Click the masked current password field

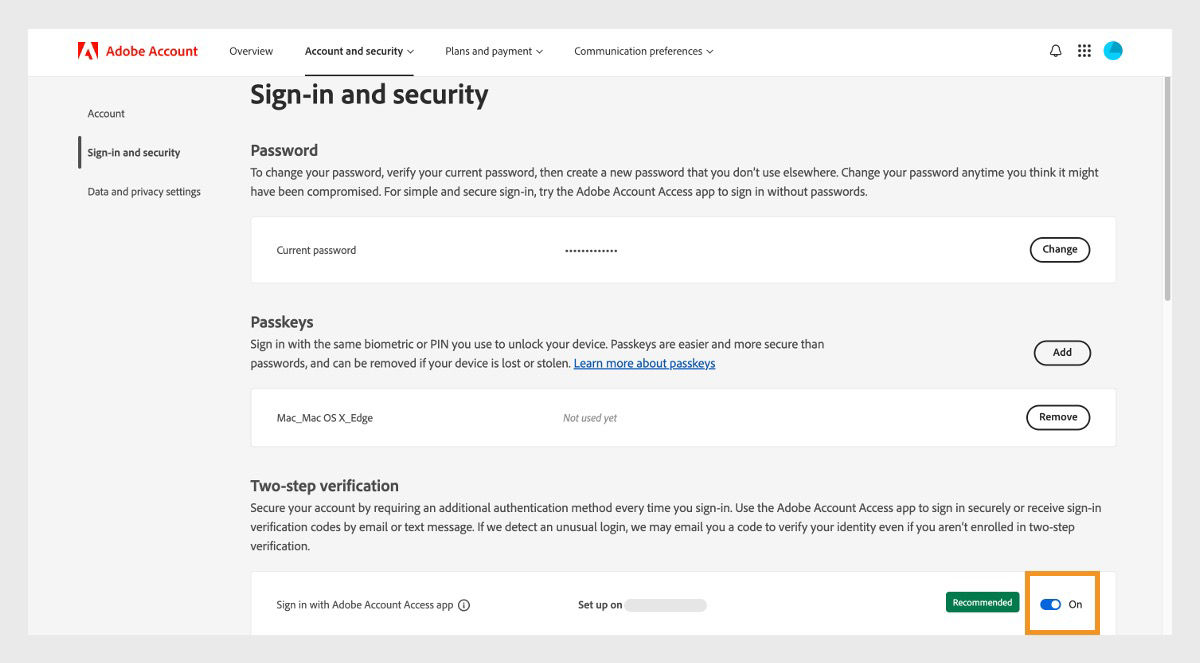(x=590, y=249)
